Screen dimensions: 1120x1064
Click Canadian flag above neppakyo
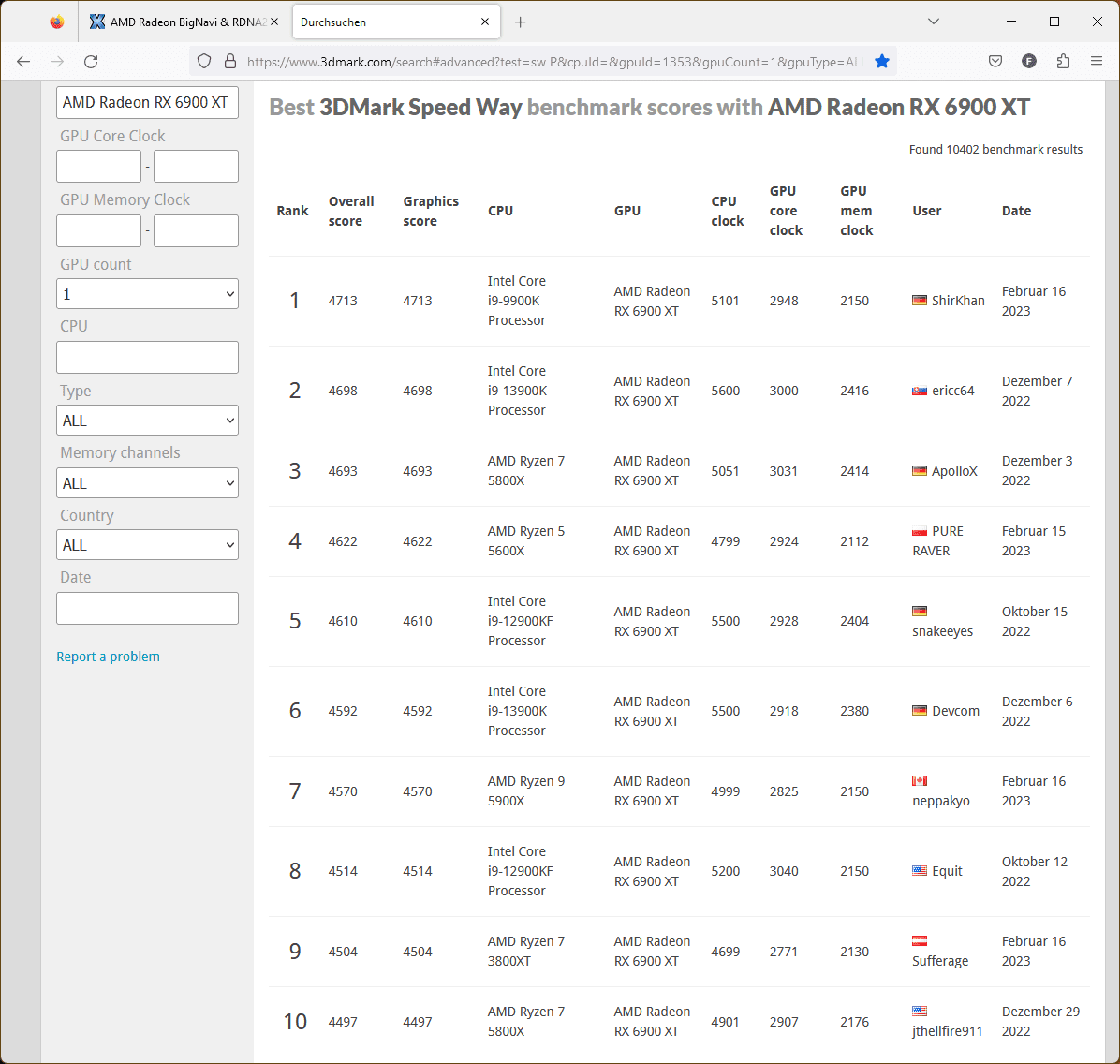(x=920, y=780)
